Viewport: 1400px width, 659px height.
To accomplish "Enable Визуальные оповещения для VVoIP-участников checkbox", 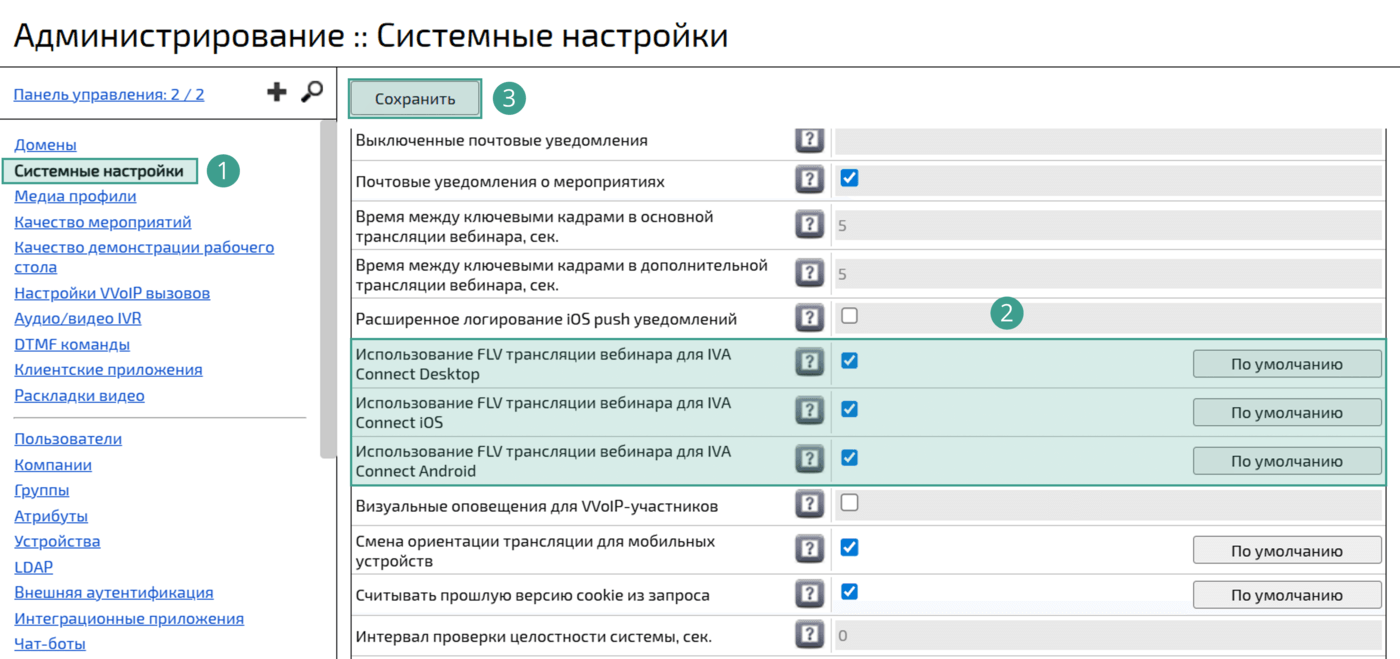I will (x=849, y=503).
